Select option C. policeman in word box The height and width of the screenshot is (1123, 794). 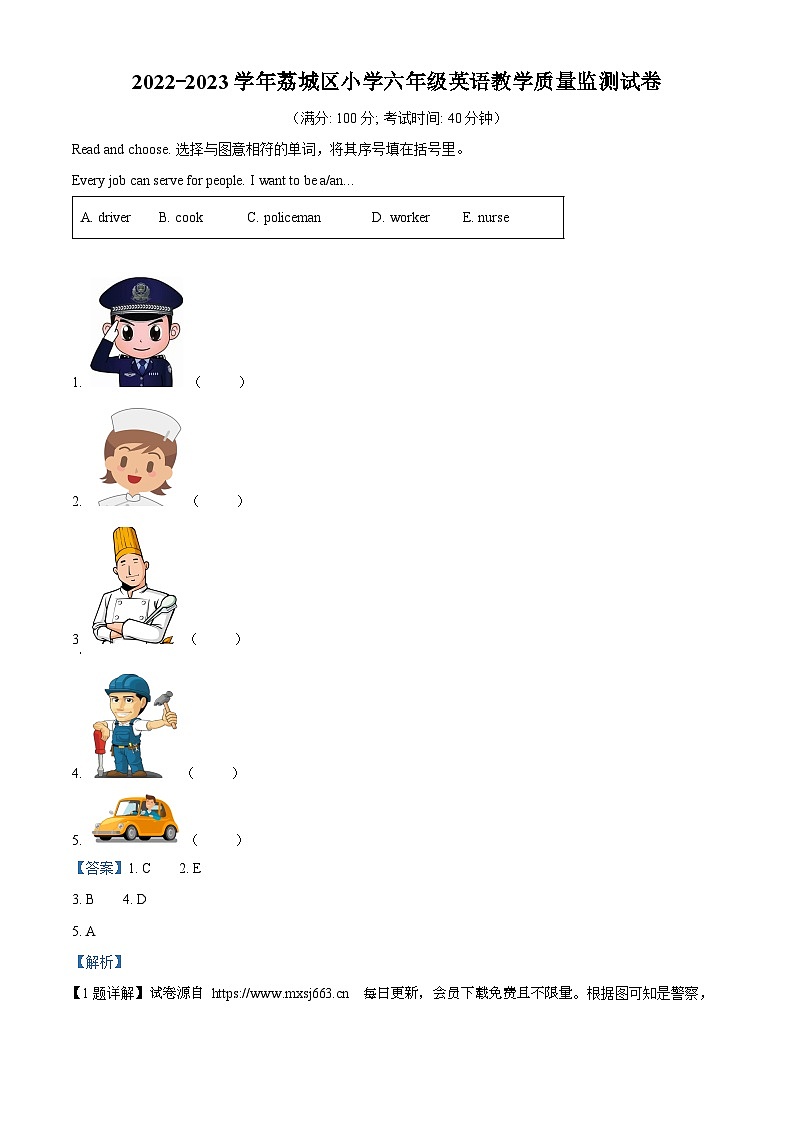(284, 217)
